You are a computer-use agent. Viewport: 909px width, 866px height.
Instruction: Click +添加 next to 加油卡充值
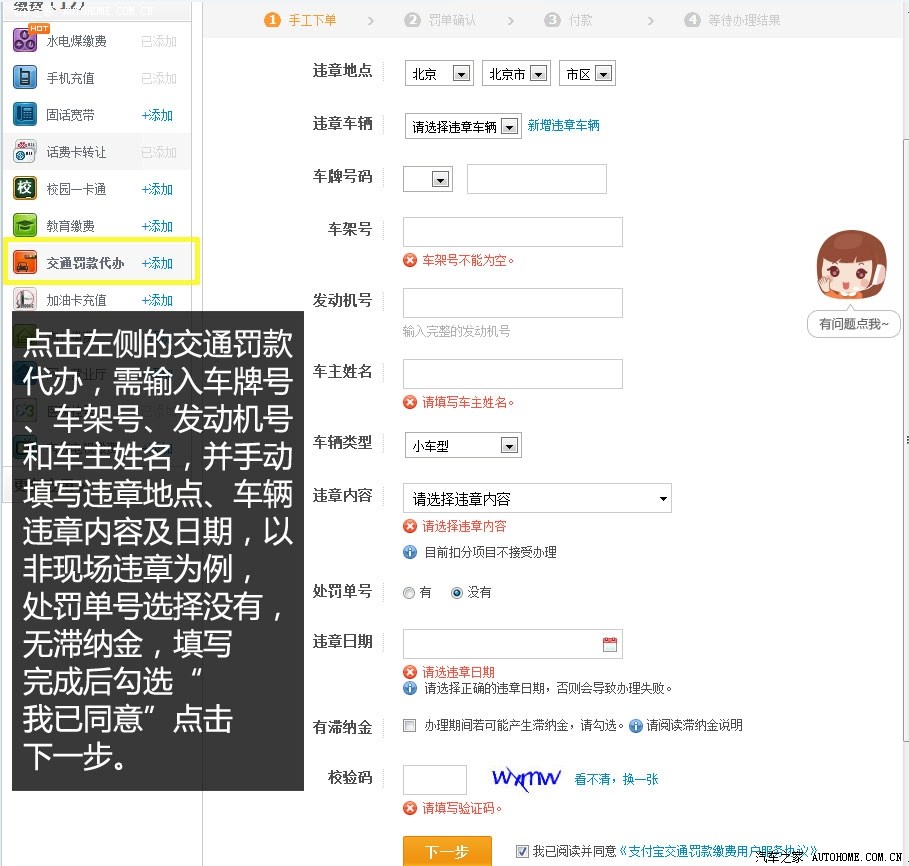point(157,300)
